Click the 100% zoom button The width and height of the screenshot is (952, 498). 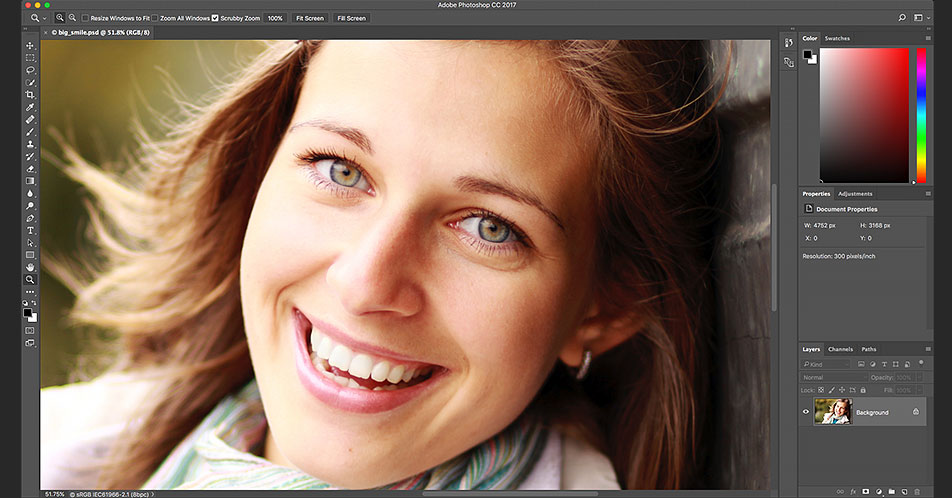point(275,18)
